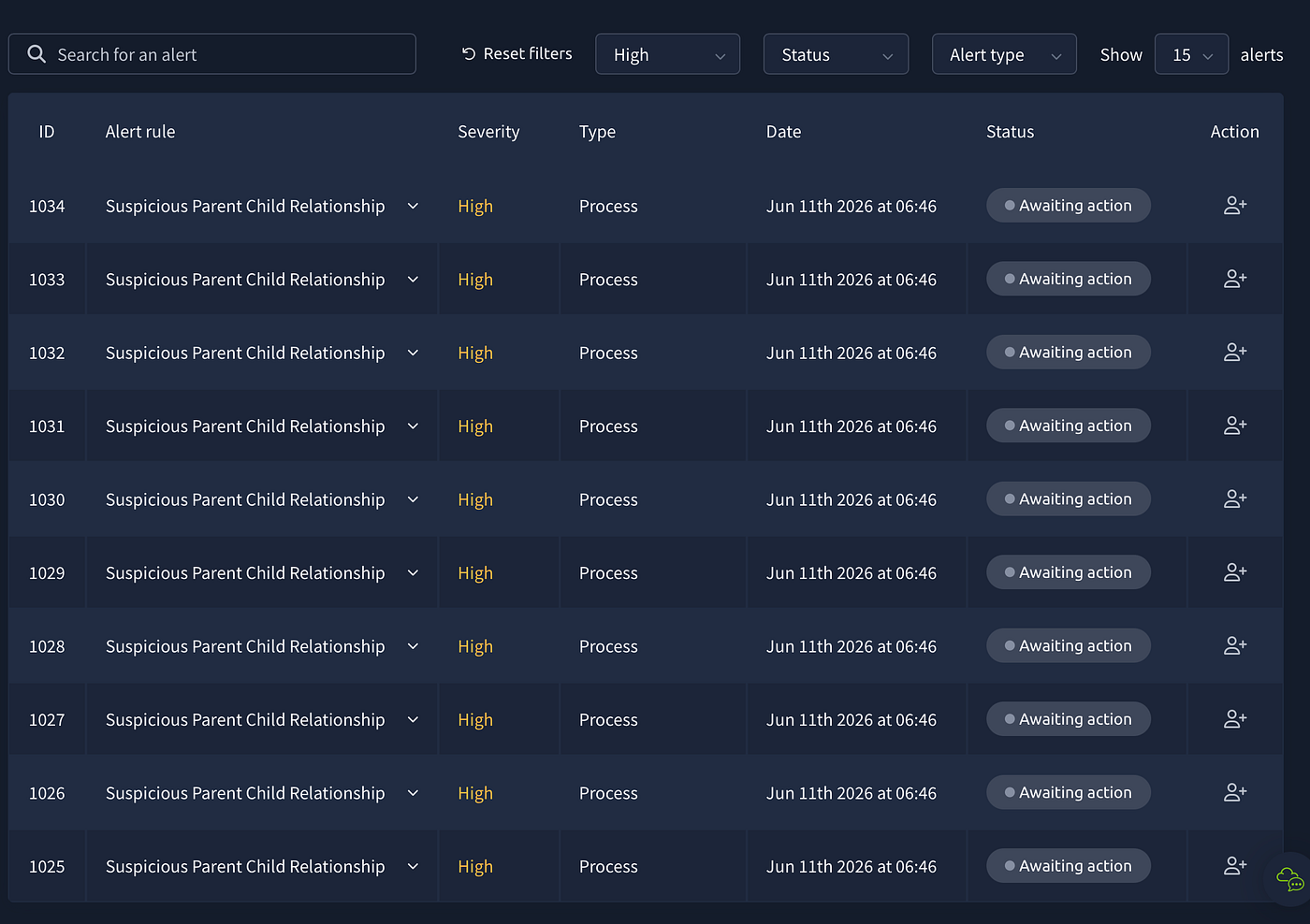Expand alert rule details for row 1025

413,867
